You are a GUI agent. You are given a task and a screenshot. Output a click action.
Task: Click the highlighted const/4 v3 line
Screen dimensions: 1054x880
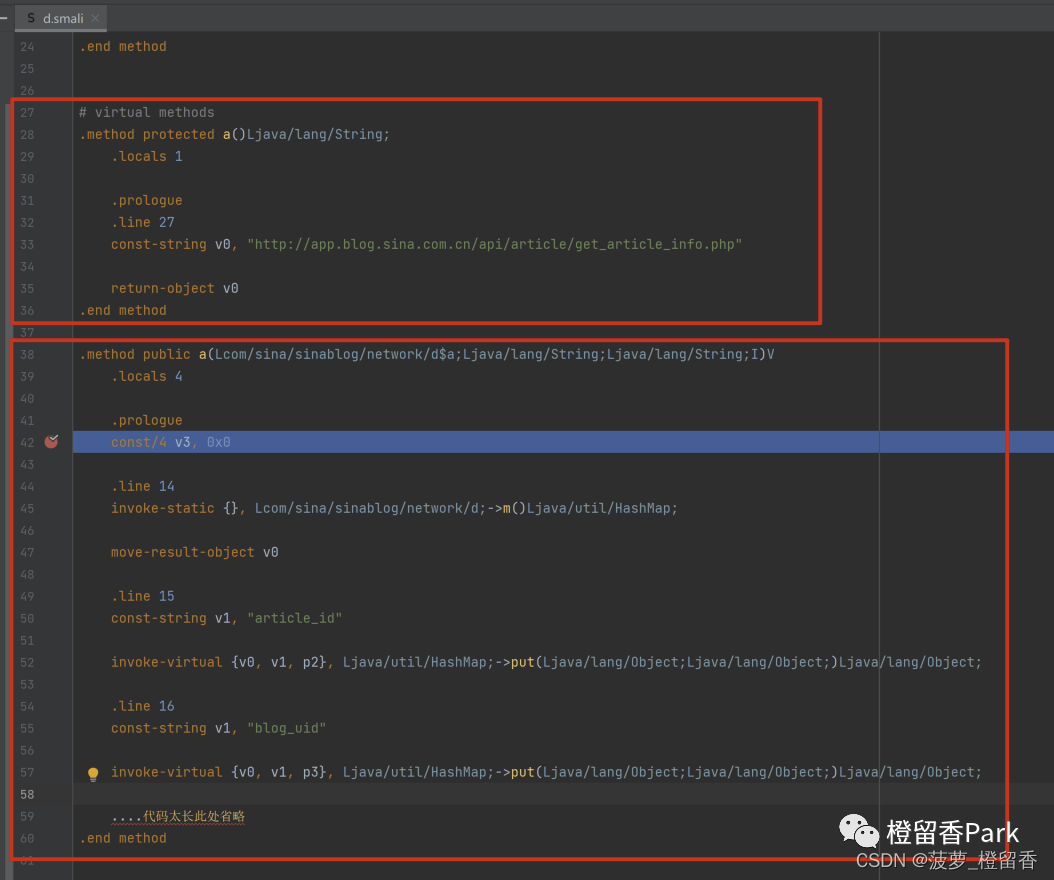[171, 442]
